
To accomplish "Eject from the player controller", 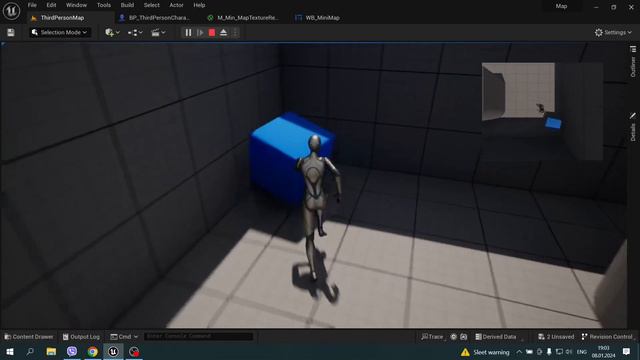I will 223,33.
